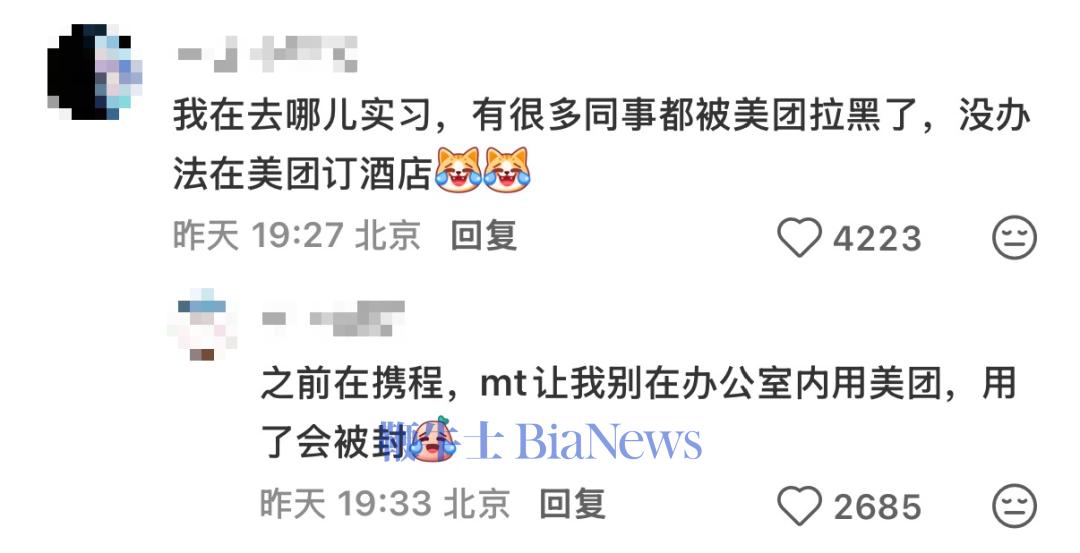Screen dimensions: 1080x553
Task: Tap the first laughing-crying cat emoji
Action: 459,170
